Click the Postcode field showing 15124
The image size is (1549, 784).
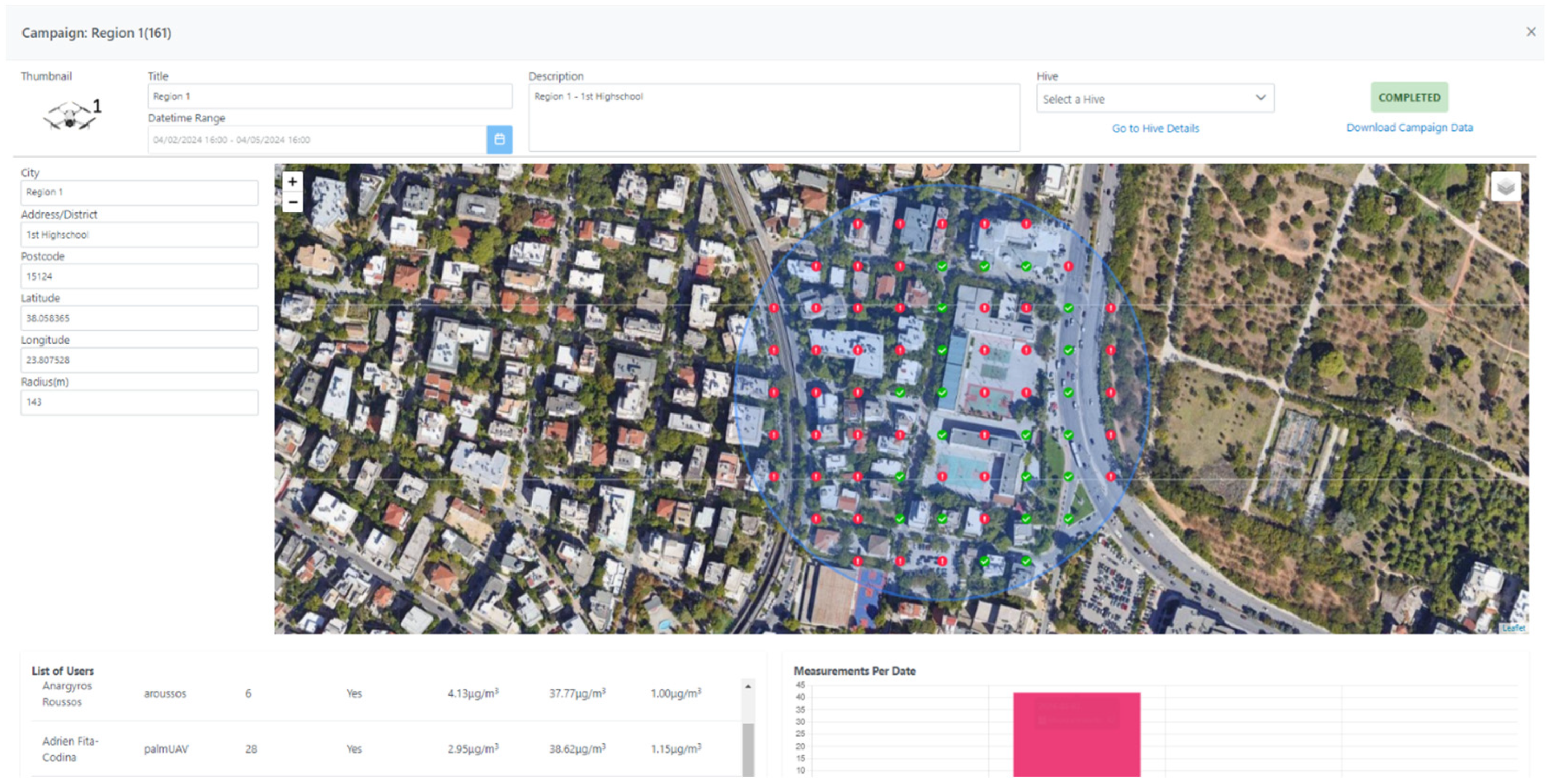139,276
